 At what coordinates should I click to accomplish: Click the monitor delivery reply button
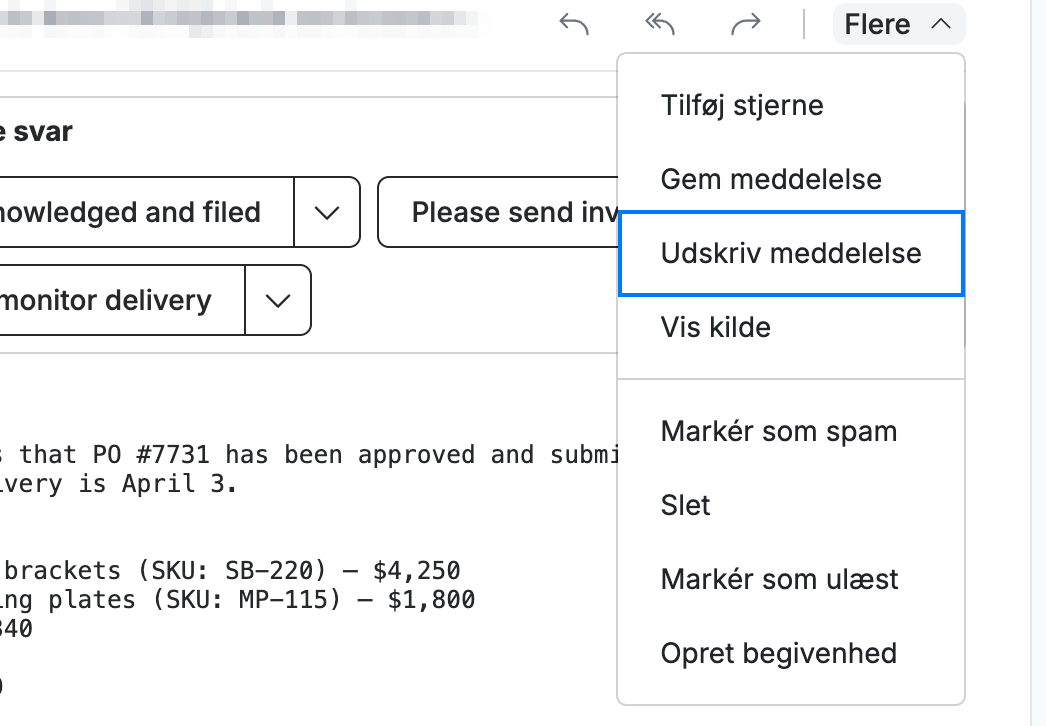click(120, 300)
